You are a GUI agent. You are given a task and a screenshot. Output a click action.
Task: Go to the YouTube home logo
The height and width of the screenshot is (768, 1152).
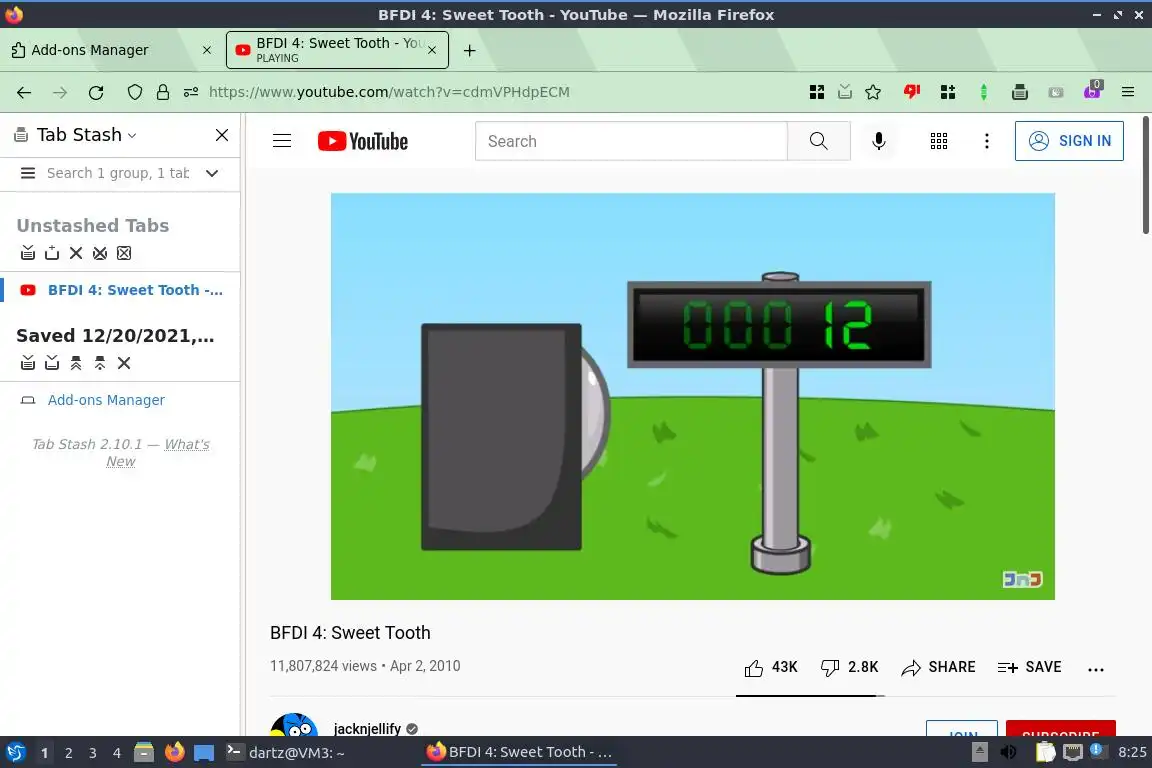[x=363, y=141]
